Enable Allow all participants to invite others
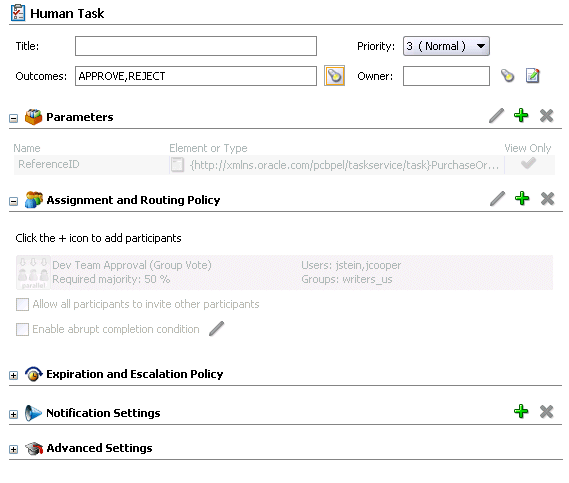 pos(22,304)
